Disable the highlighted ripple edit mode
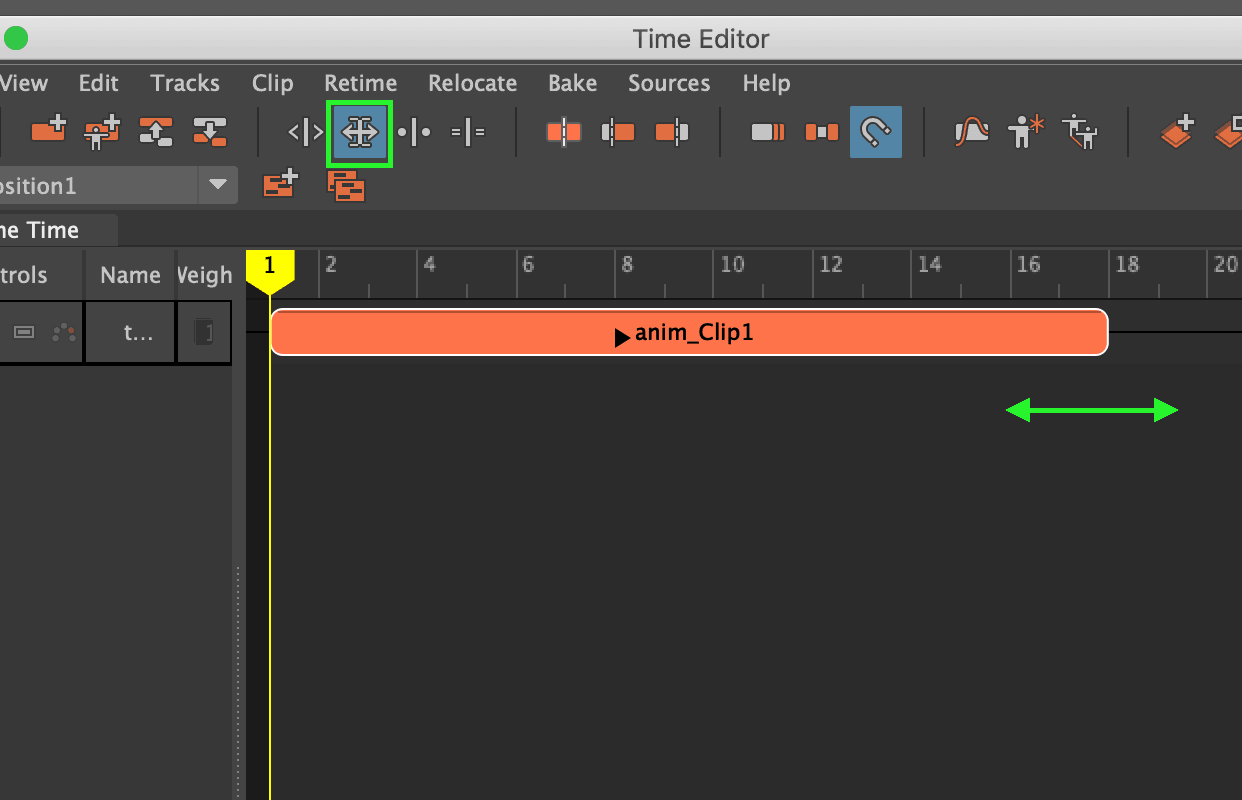1242x800 pixels. pos(359,131)
